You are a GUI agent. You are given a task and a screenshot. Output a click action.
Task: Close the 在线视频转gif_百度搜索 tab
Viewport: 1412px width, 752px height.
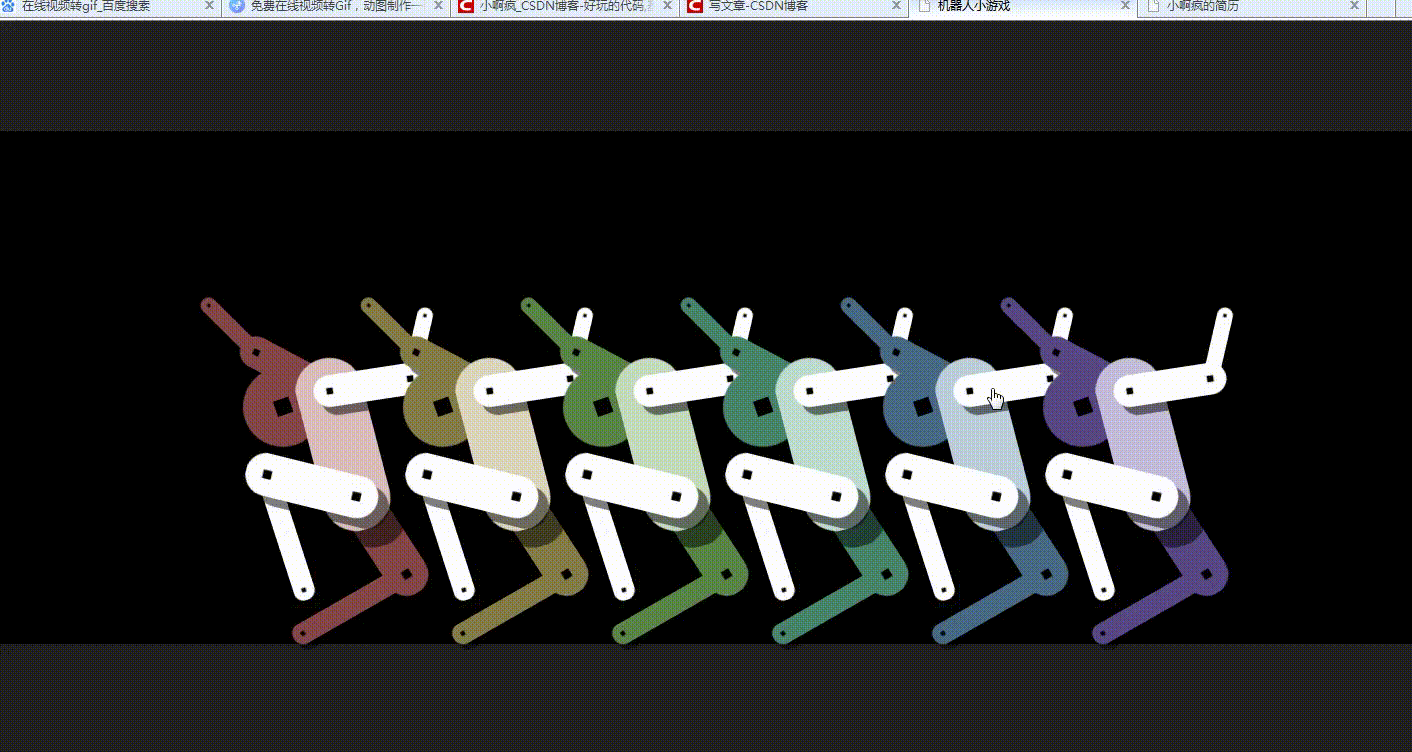(209, 6)
